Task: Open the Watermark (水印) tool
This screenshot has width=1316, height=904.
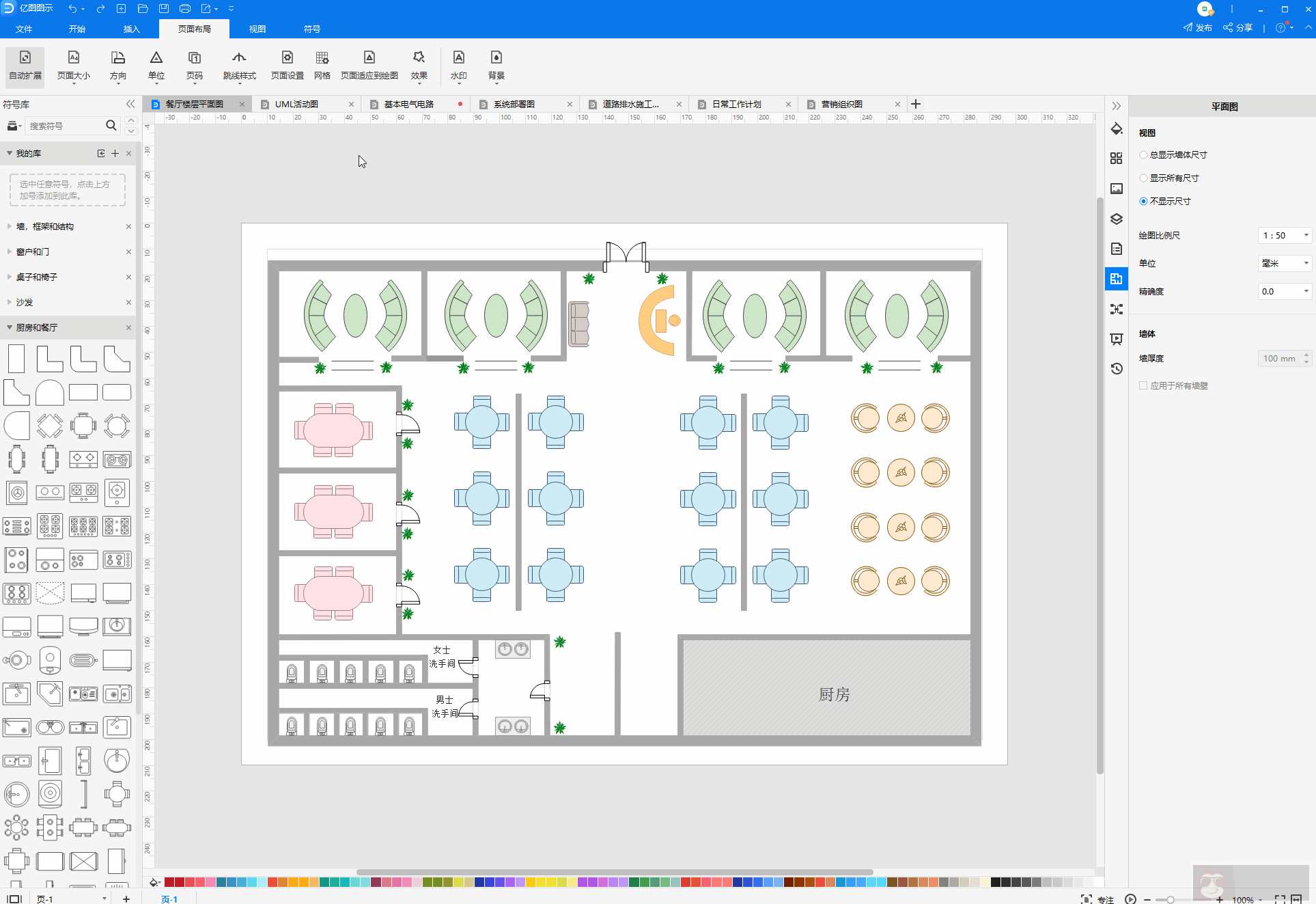Action: click(x=458, y=65)
